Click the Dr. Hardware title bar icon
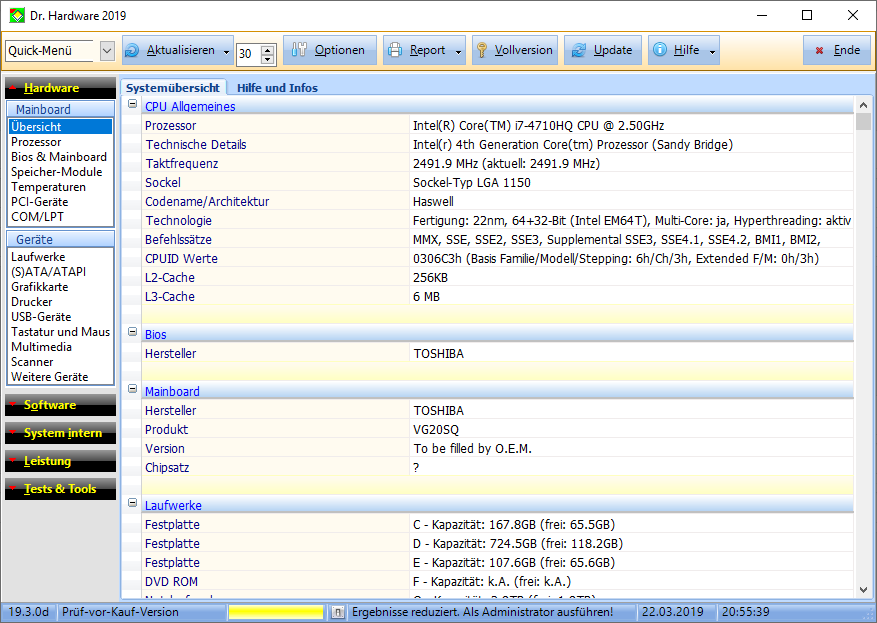The width and height of the screenshot is (877, 623). point(17,16)
